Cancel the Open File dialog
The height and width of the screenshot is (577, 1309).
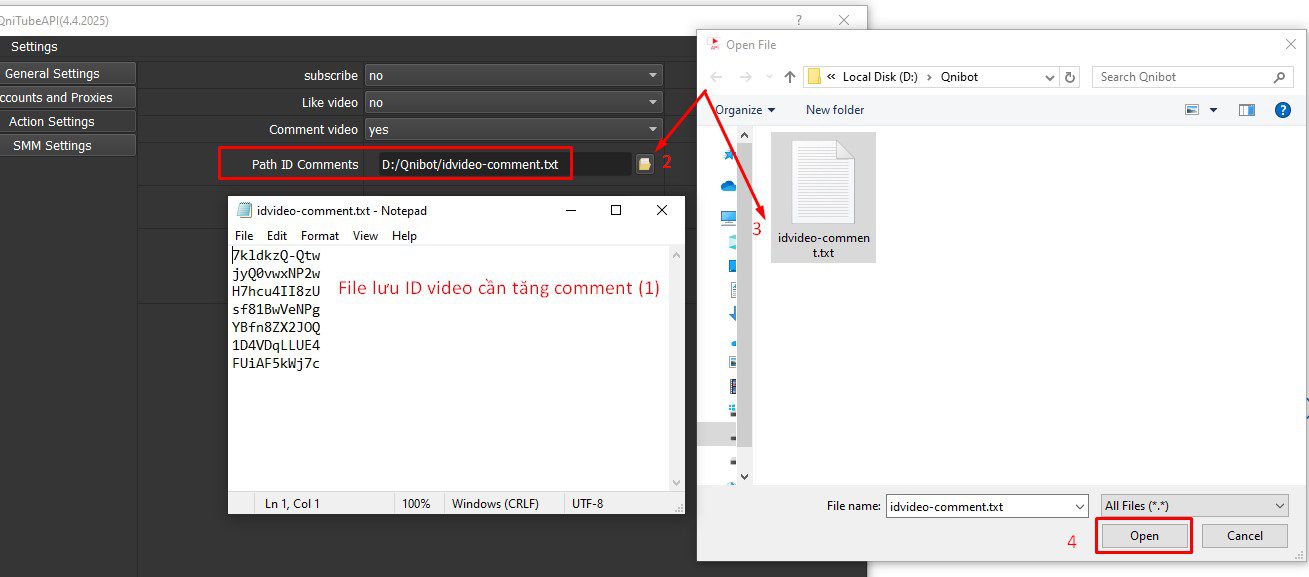tap(1245, 536)
